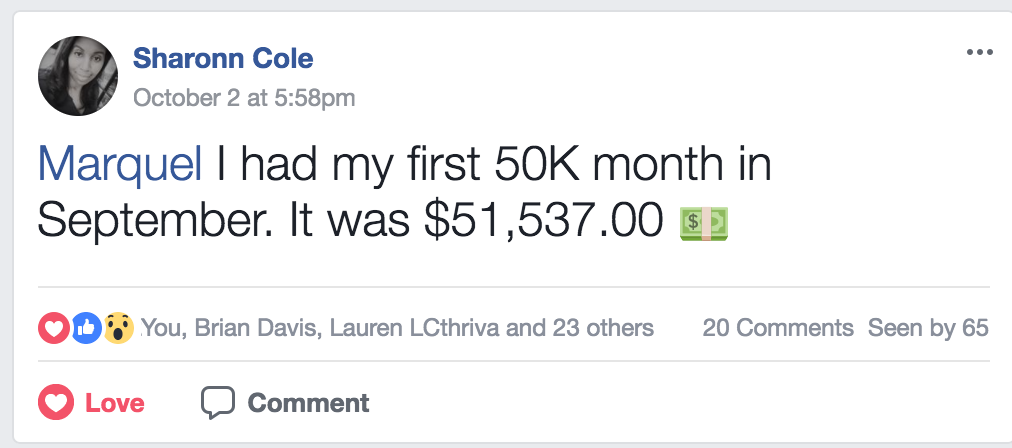This screenshot has width=1012, height=448.
Task: Click the $51,537.00 amount in the post
Action: [x=544, y=221]
